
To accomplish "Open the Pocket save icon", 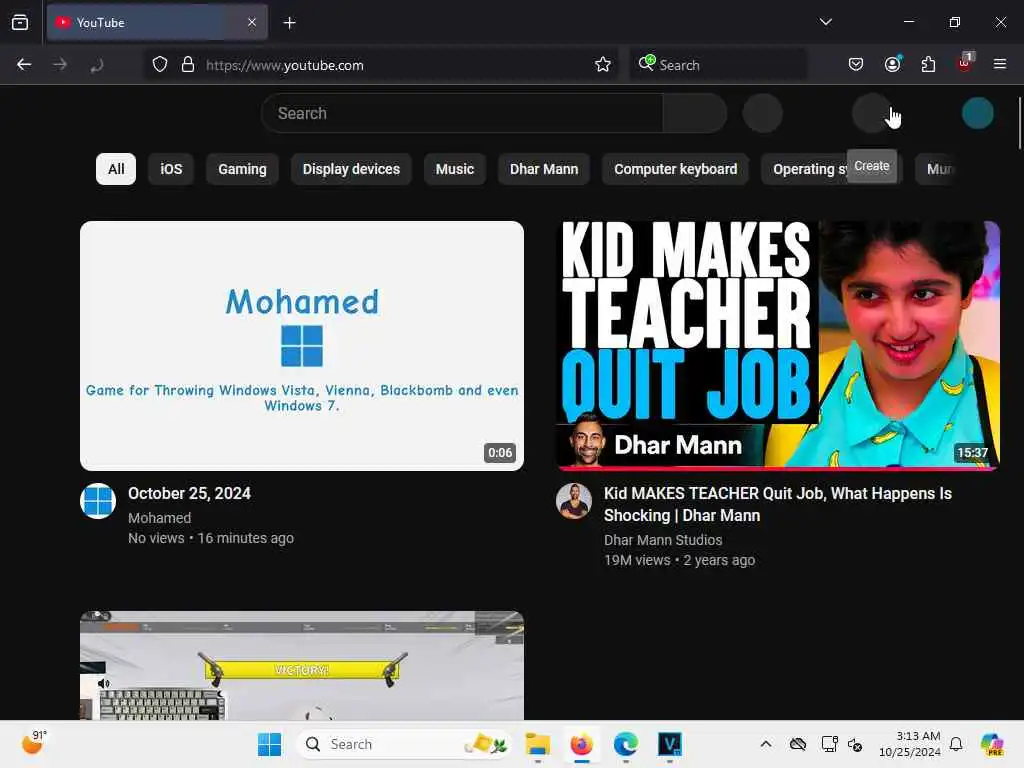I will pos(856,65).
